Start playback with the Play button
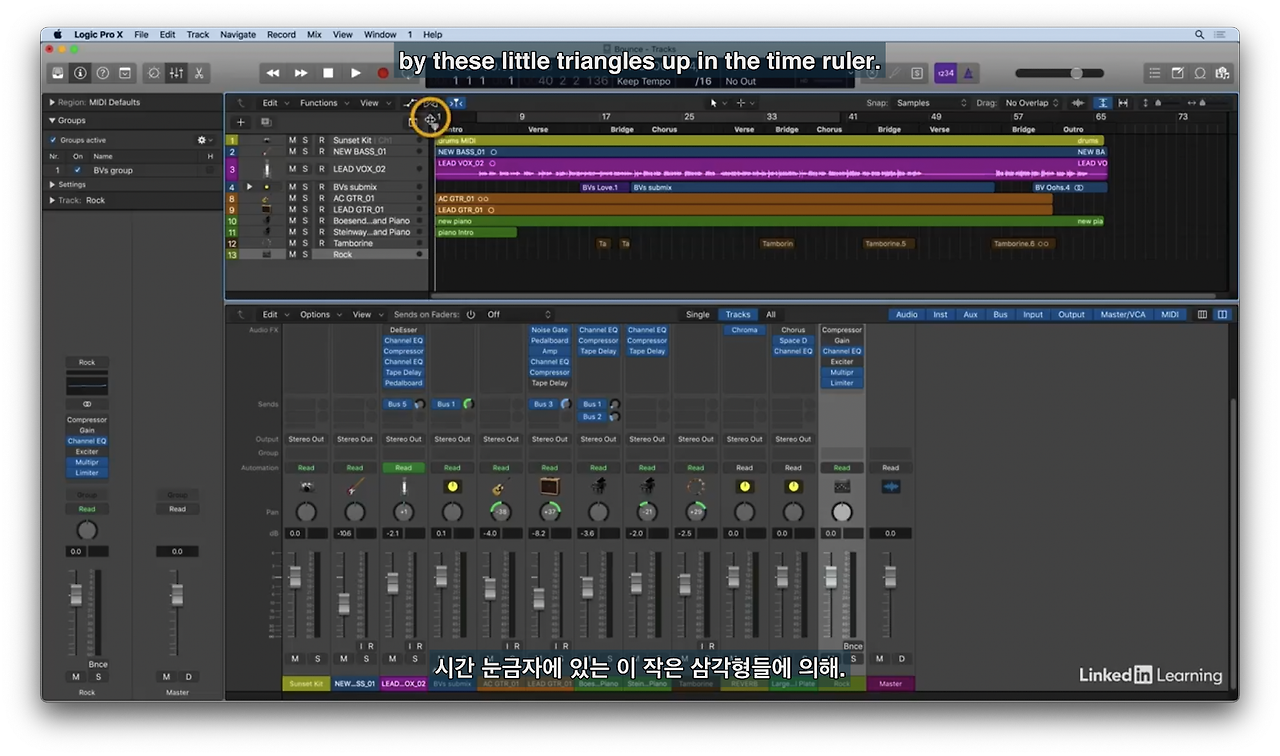The width and height of the screenshot is (1280, 756). point(355,73)
